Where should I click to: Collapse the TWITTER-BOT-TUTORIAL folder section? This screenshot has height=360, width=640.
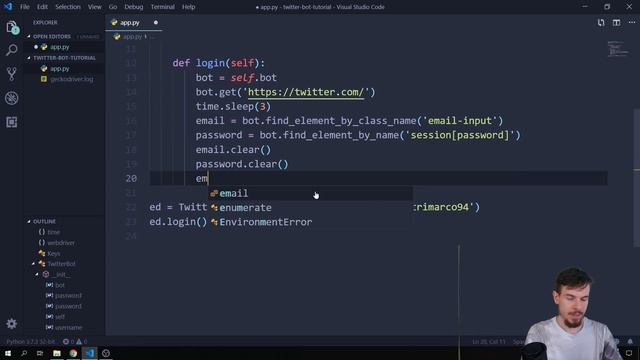(29, 58)
